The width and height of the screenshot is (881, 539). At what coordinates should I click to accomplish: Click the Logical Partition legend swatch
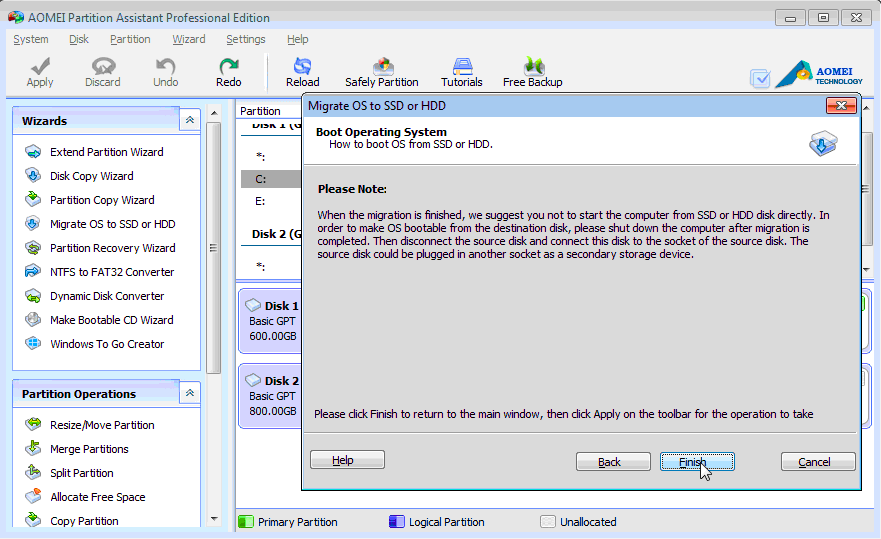tap(397, 522)
